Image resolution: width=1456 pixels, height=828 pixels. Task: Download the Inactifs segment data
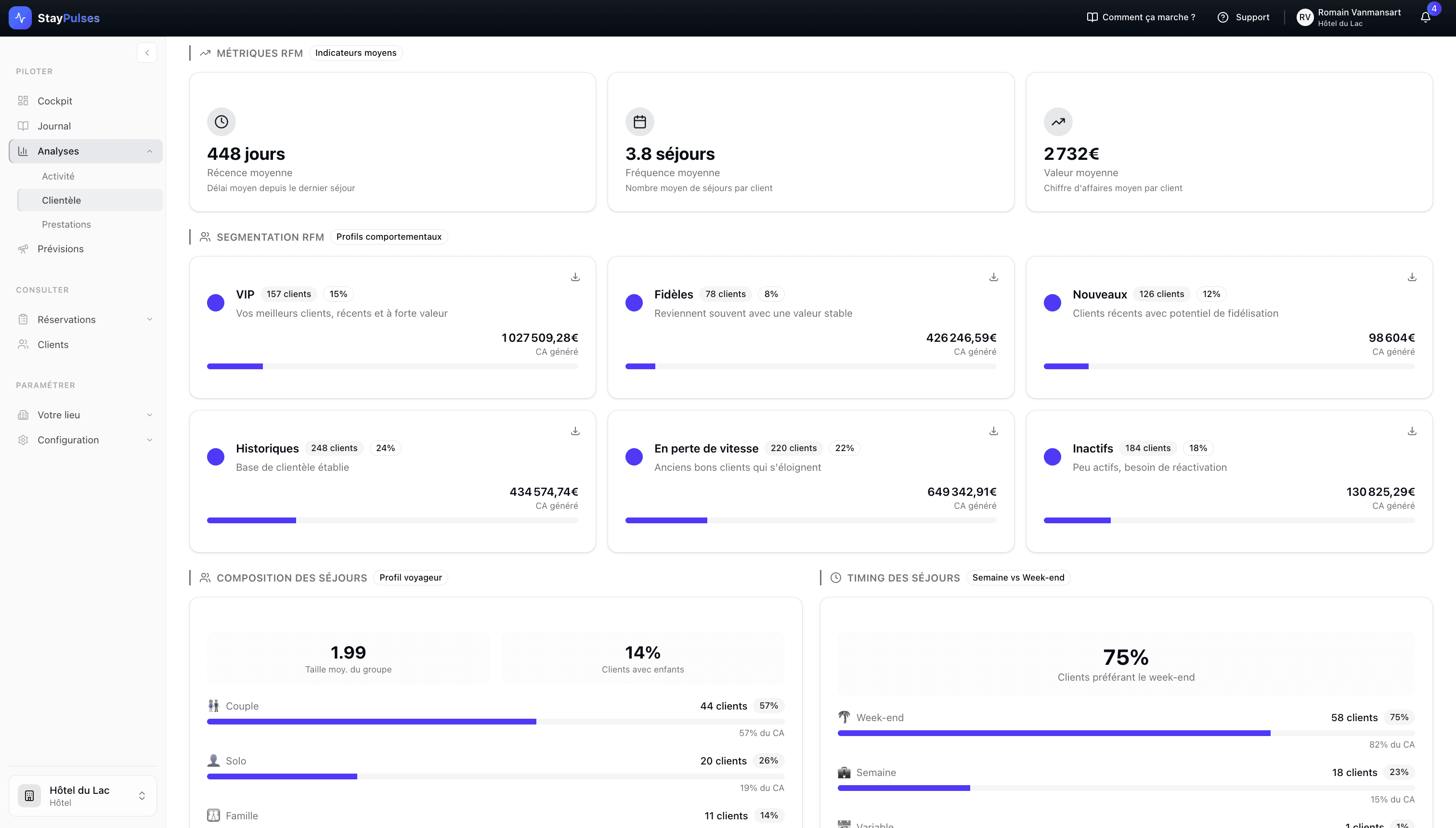(1412, 430)
